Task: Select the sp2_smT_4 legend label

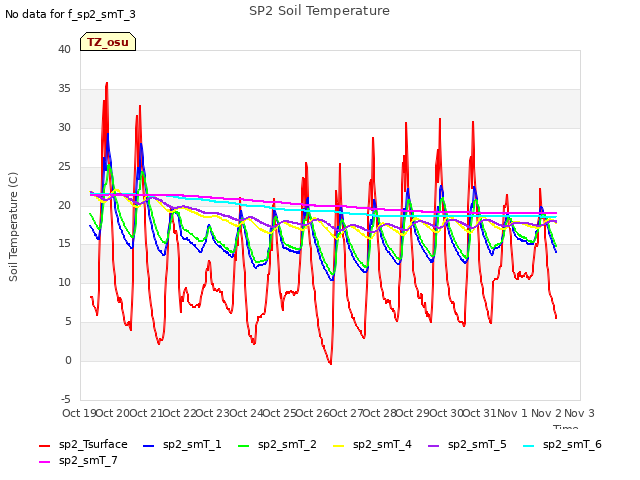Action: [x=382, y=444]
